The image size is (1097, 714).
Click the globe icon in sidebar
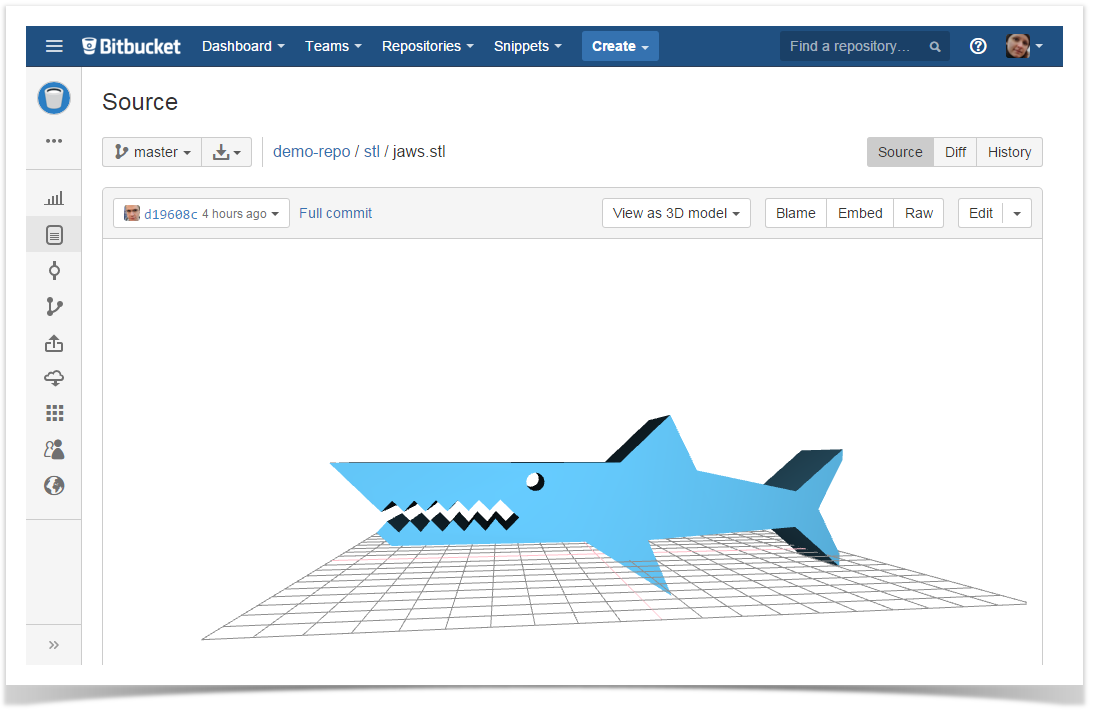[54, 486]
